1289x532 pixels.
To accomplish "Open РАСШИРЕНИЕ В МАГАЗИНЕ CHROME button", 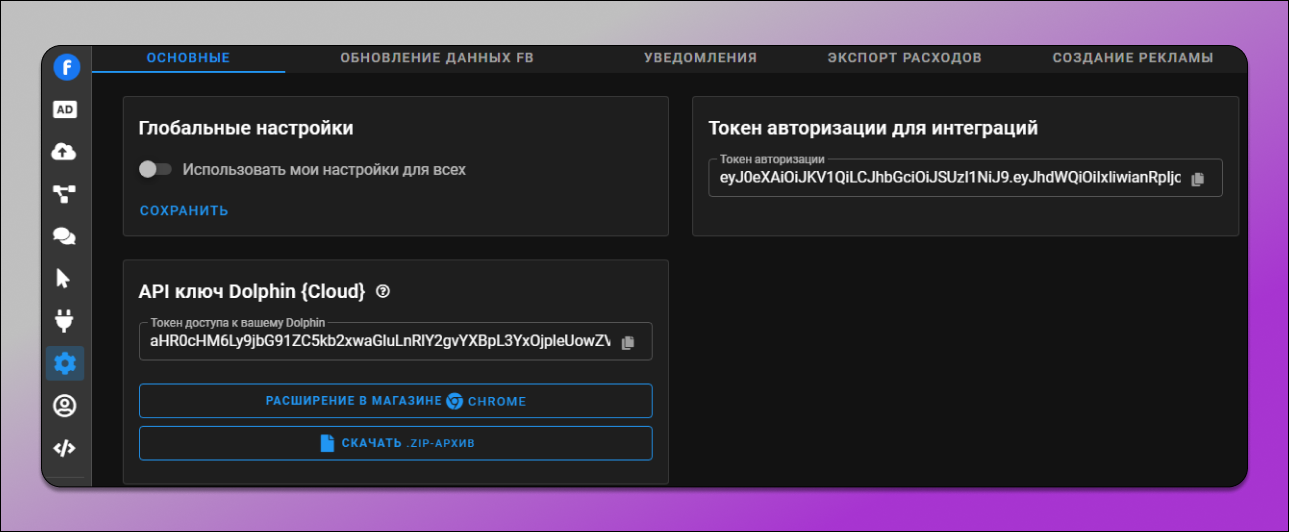I will 396,401.
